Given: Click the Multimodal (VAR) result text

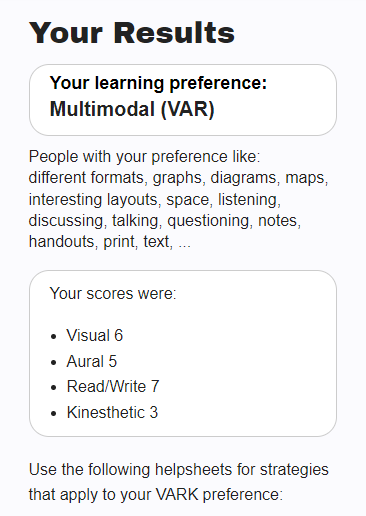Looking at the screenshot, I should [x=132, y=109].
